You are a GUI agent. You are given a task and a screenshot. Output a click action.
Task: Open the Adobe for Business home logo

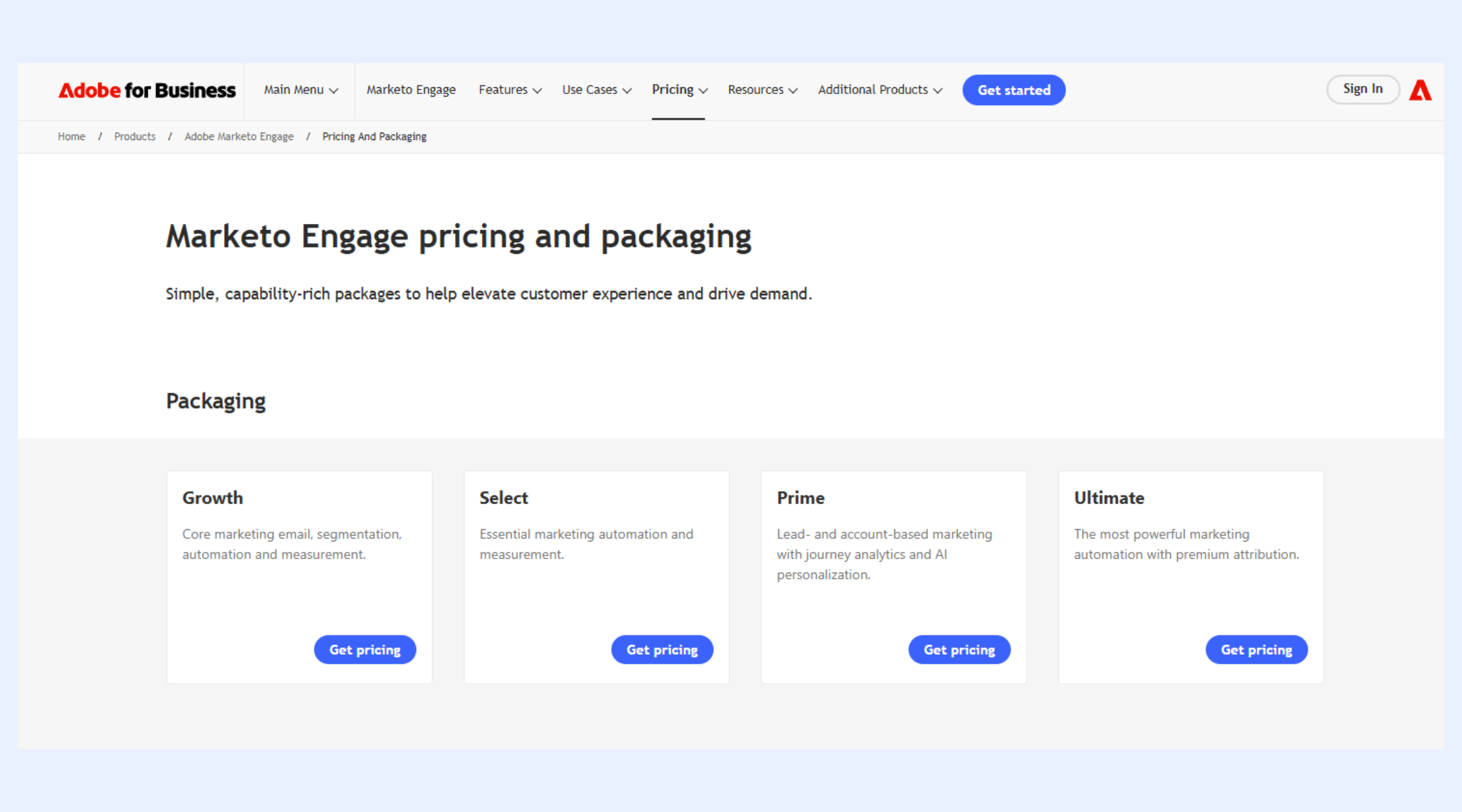coord(147,90)
